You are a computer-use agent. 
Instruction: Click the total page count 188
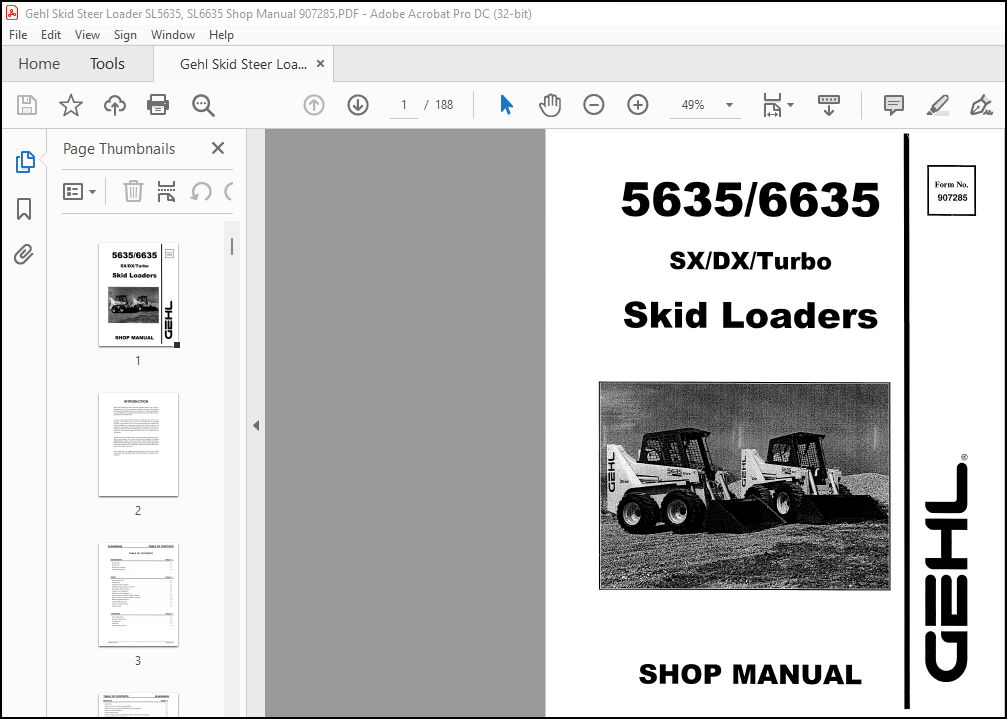pyautogui.click(x=444, y=105)
